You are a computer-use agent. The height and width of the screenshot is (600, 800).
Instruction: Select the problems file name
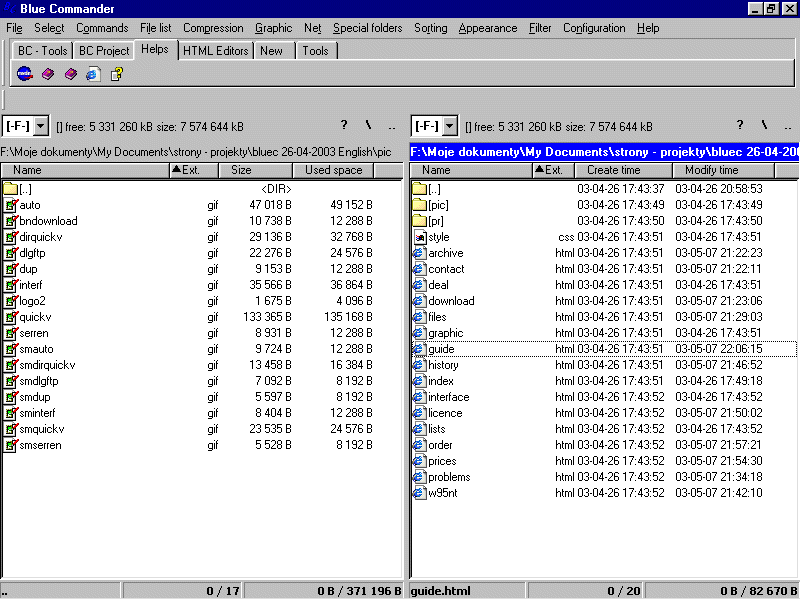[449, 478]
